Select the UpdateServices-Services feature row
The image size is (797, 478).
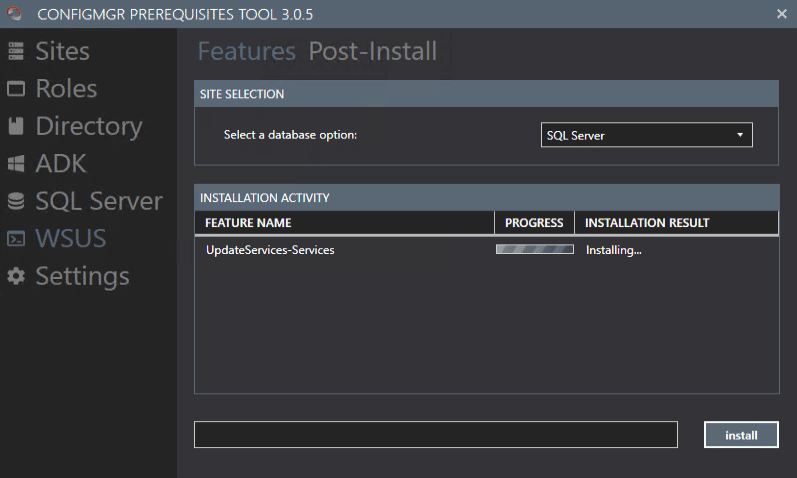point(270,250)
